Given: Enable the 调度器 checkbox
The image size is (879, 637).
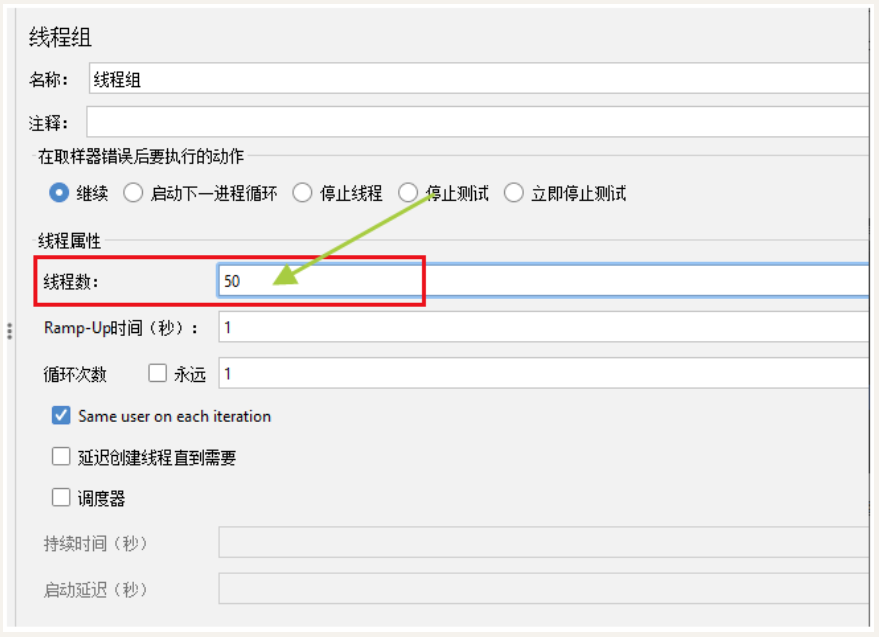Looking at the screenshot, I should (x=61, y=497).
